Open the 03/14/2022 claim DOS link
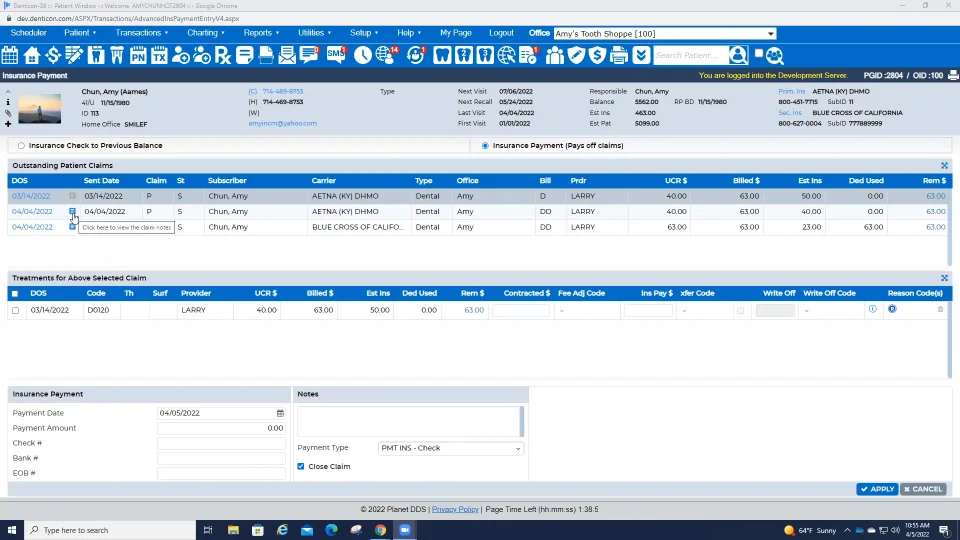This screenshot has height=540, width=960. coord(31,196)
